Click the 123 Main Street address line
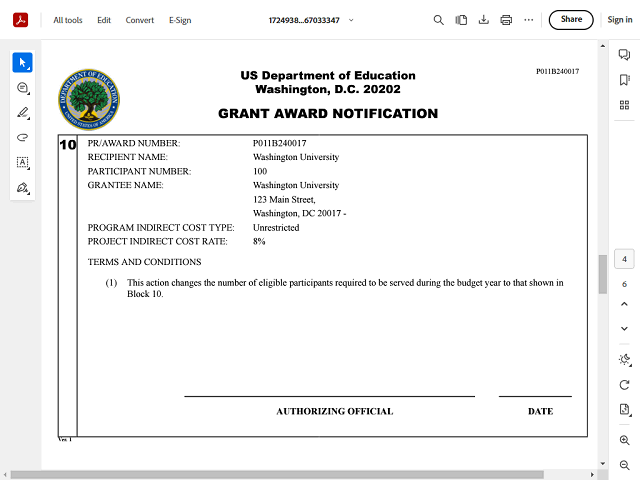 tap(284, 200)
